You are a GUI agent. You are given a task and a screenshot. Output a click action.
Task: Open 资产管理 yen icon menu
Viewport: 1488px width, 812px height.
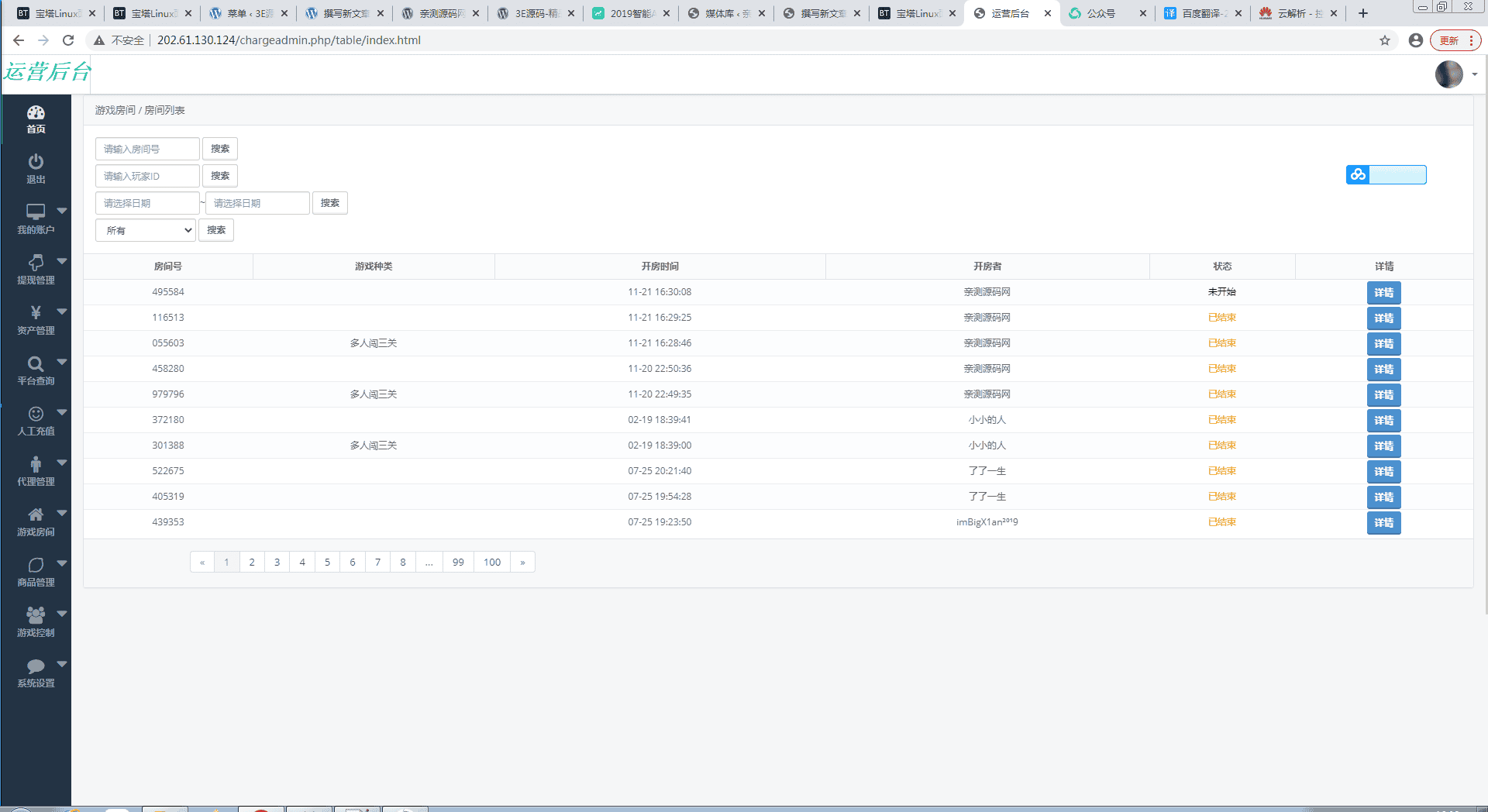point(36,313)
